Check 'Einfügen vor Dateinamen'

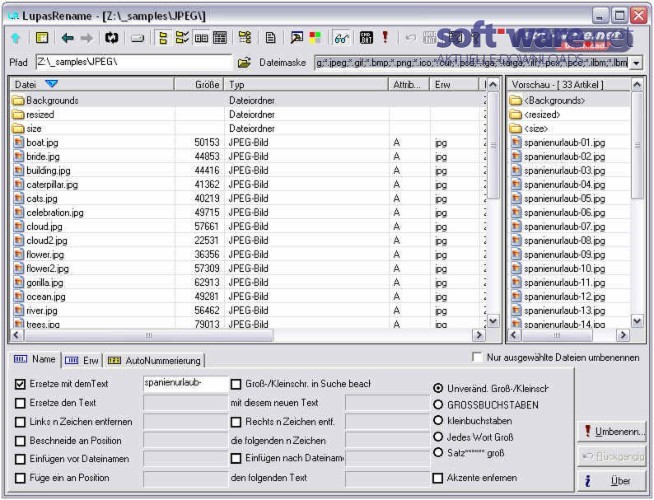[x=20, y=459]
